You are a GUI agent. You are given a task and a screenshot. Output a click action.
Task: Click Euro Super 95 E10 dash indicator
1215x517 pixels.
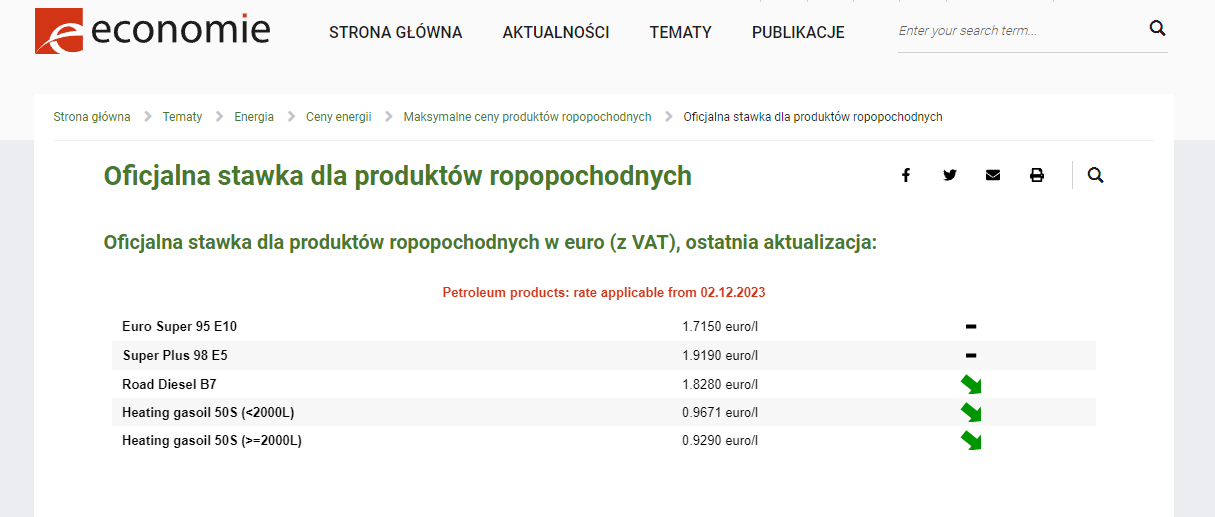(x=970, y=327)
